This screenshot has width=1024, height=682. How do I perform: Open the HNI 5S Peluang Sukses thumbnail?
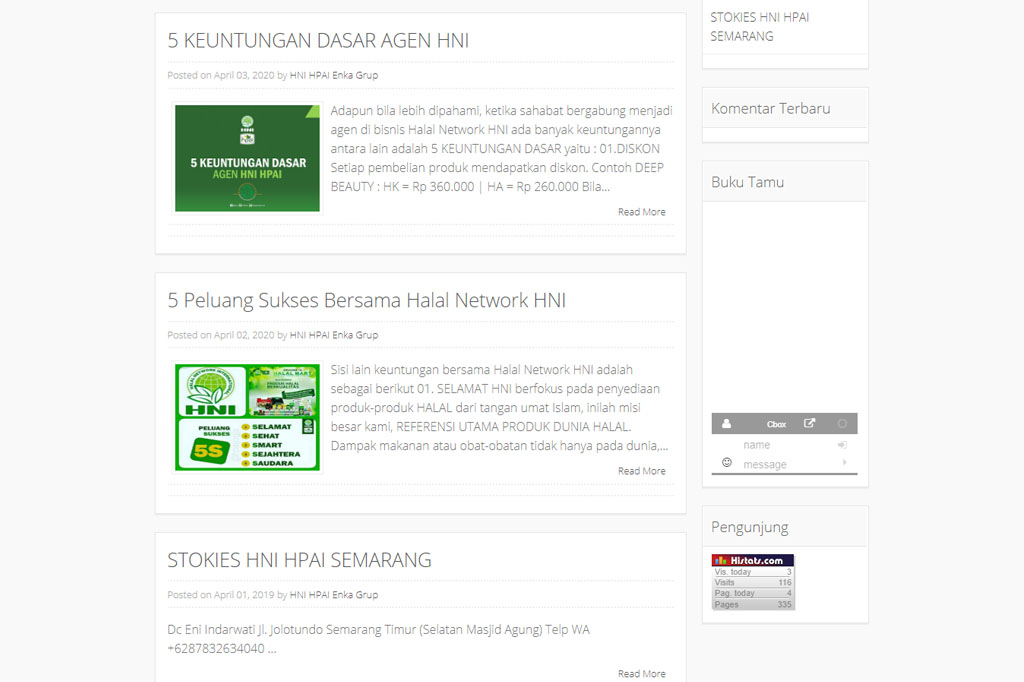[x=248, y=417]
